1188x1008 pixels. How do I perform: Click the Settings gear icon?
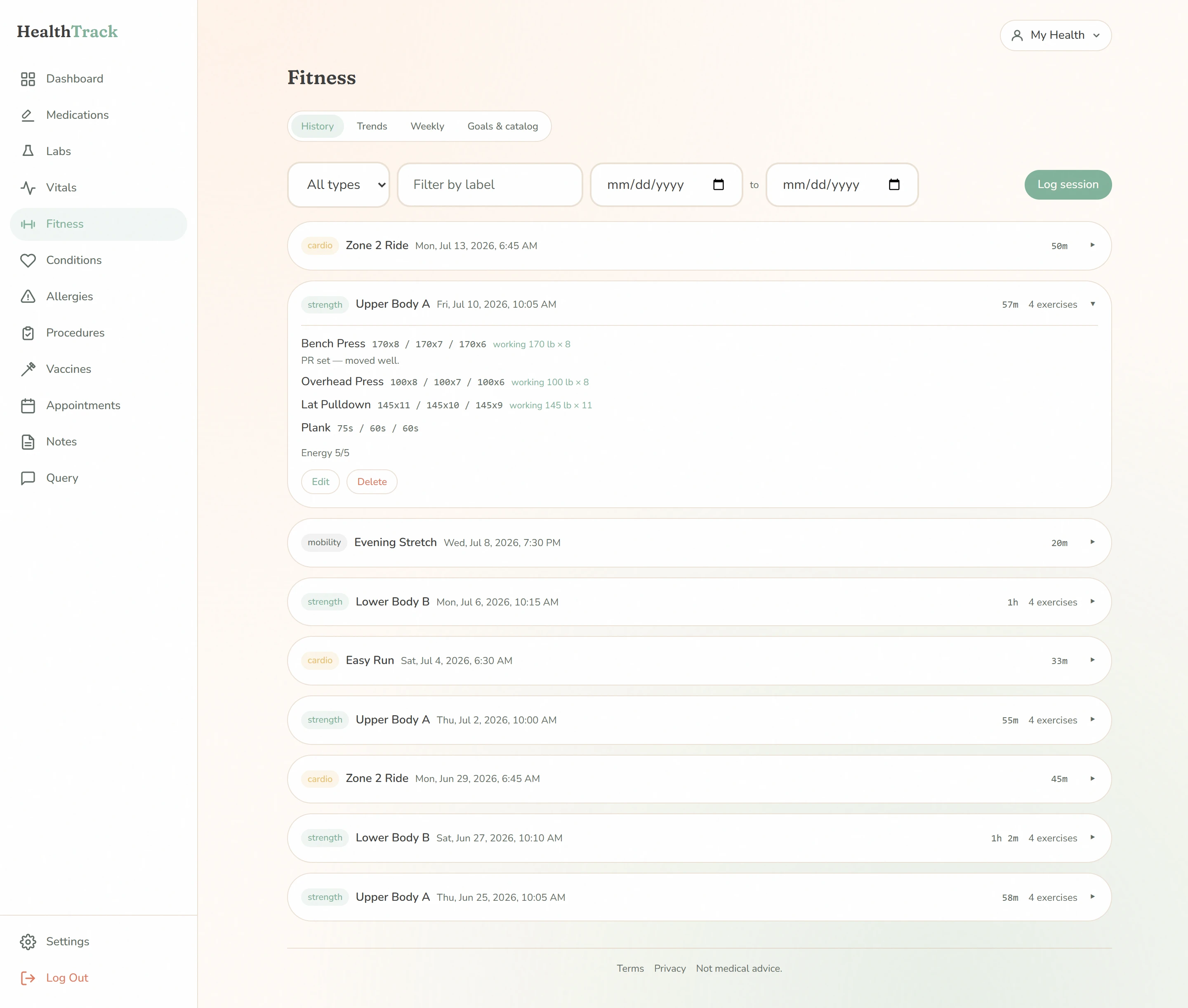(28, 941)
